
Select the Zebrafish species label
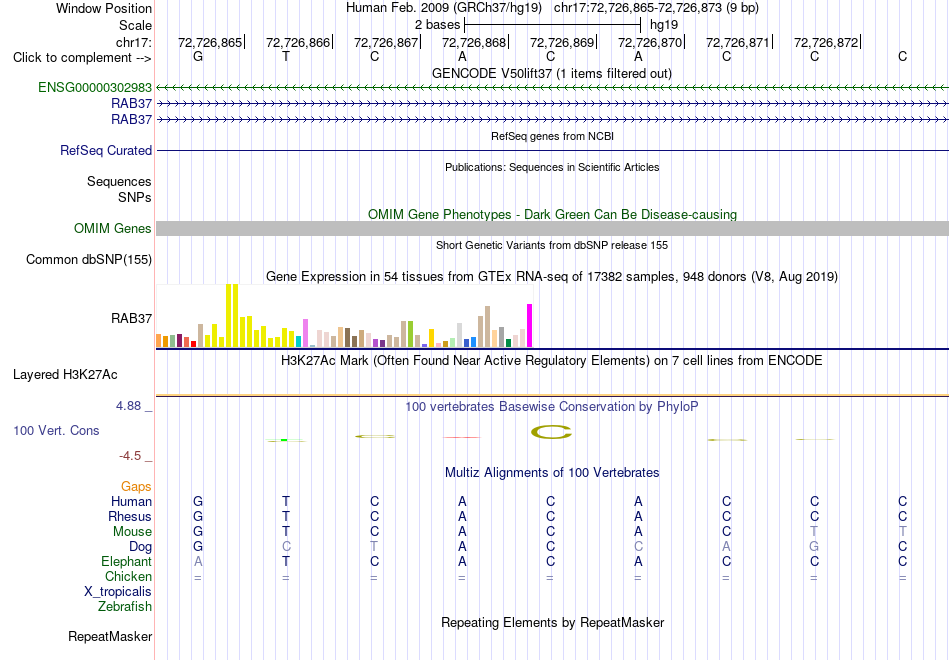tap(125, 606)
